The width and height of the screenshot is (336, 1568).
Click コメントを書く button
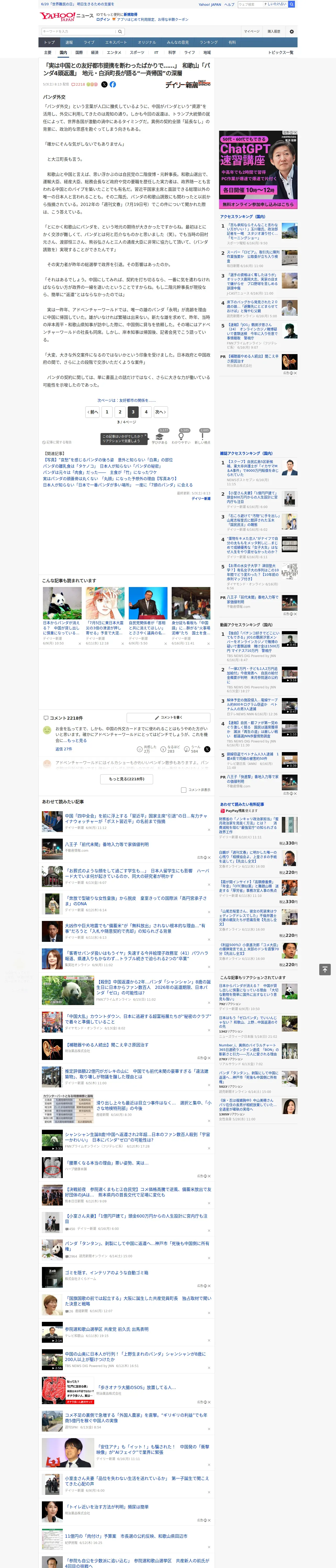(168, 718)
